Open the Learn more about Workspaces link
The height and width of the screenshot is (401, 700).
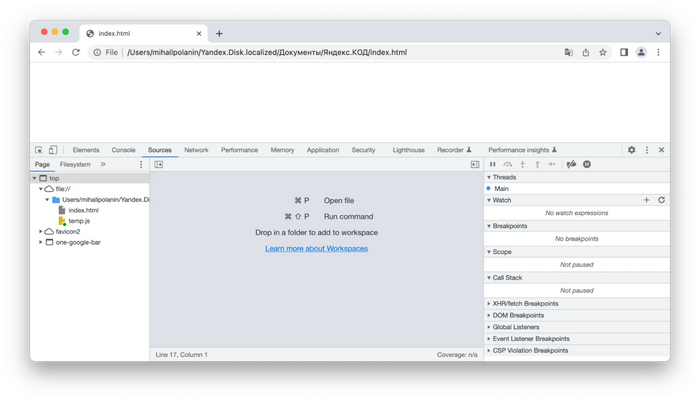pyautogui.click(x=316, y=248)
